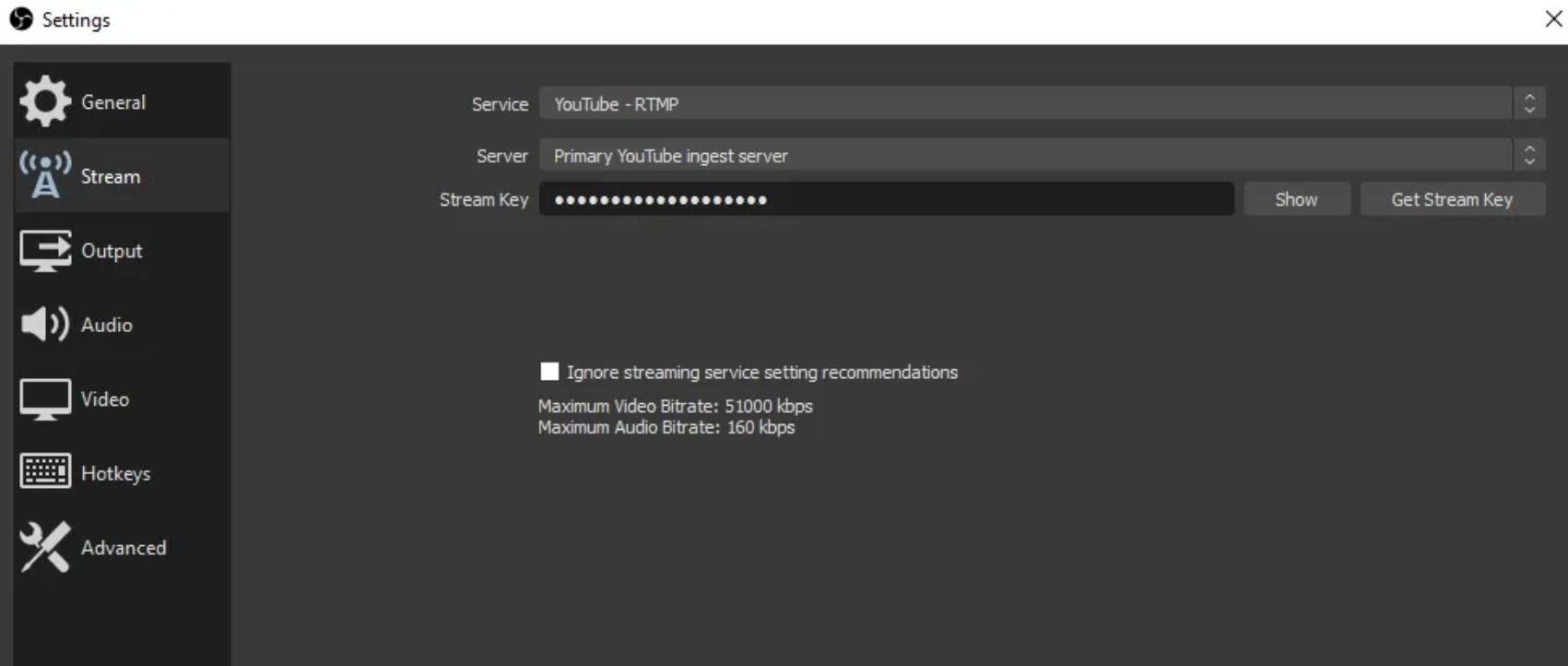Click the Audio speaker icon

(45, 324)
